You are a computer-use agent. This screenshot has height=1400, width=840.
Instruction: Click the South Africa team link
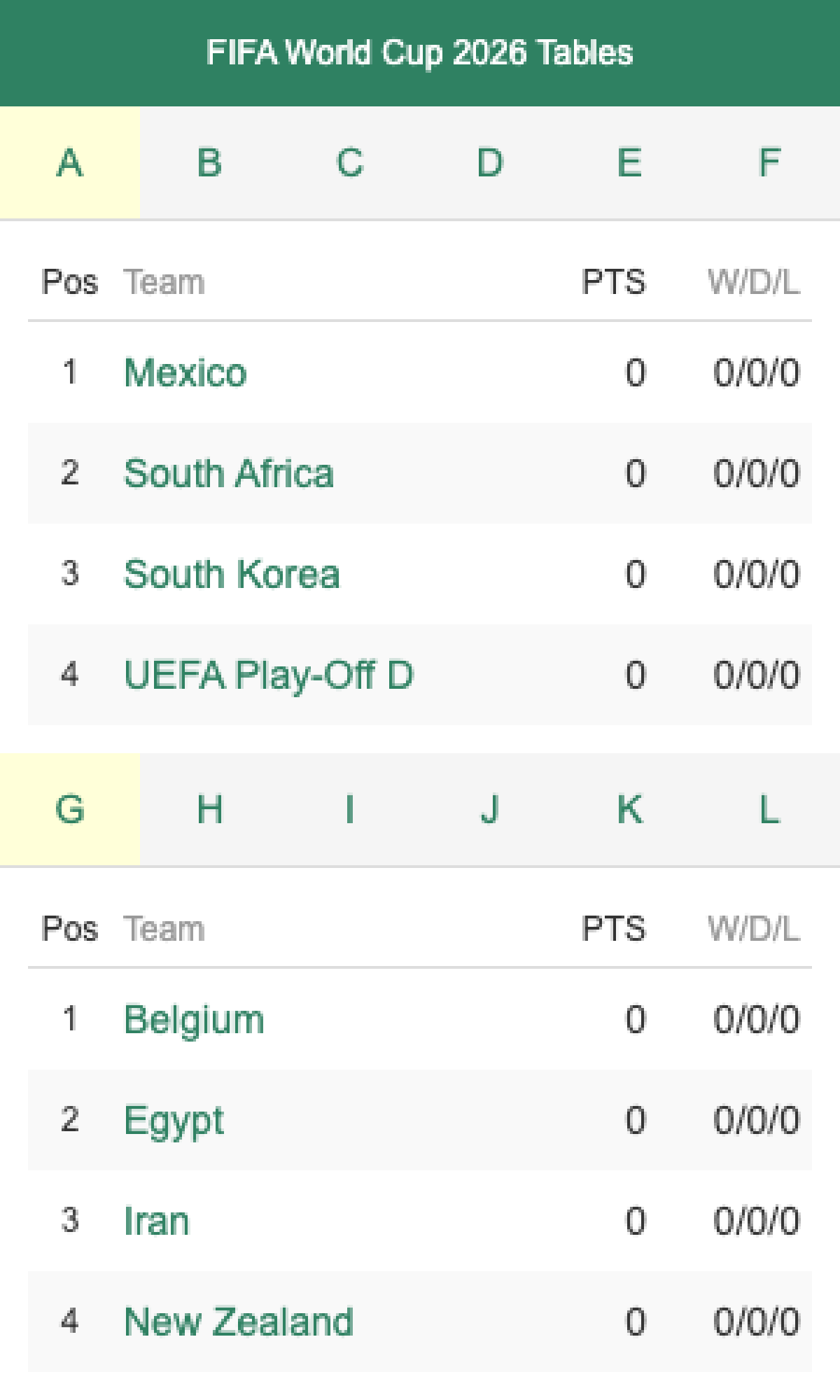[229, 473]
